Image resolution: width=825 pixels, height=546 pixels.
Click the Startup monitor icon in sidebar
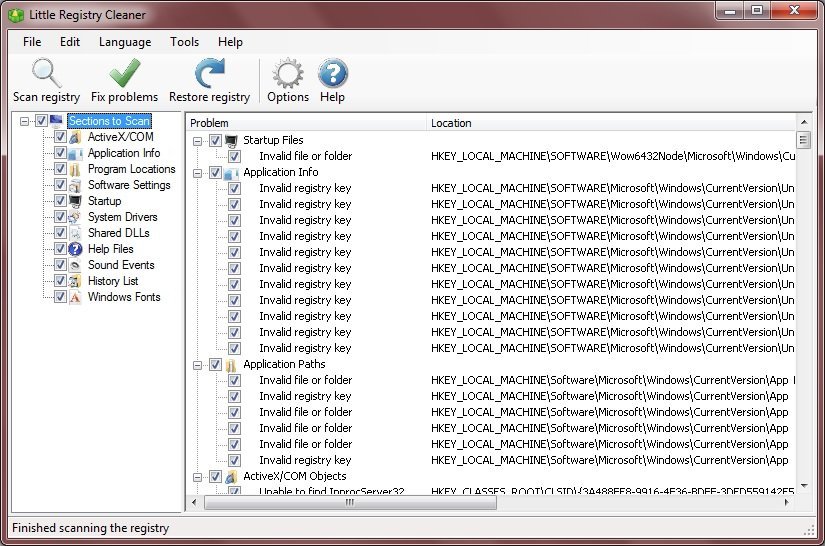click(75, 201)
